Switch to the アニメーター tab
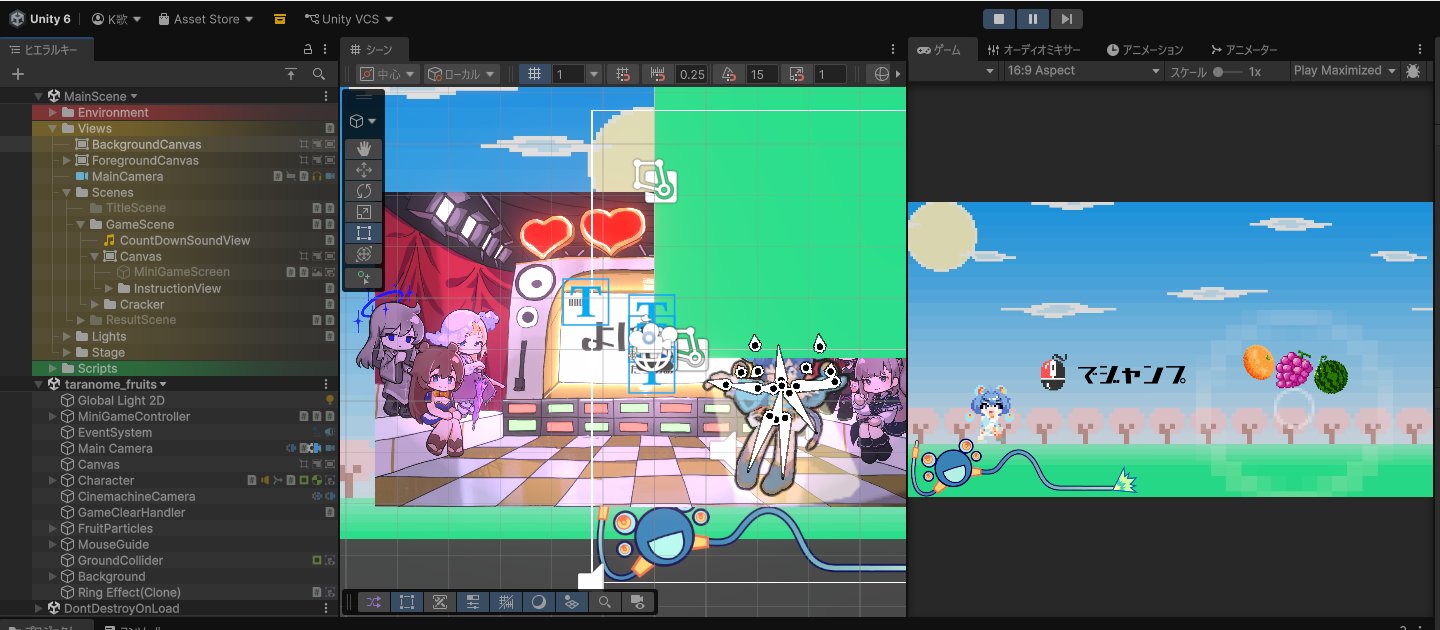Screen dimensions: 1440x630 tap(1244, 49)
